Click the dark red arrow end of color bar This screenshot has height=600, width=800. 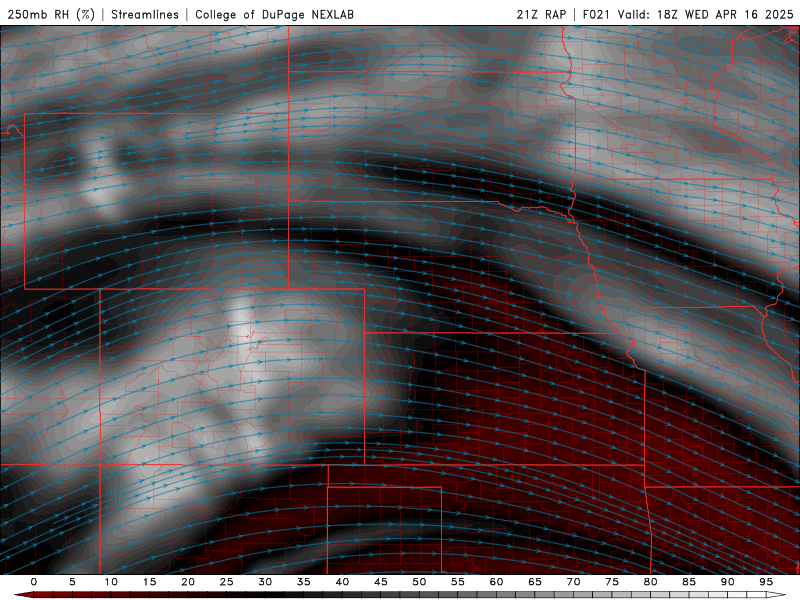(x=23, y=595)
